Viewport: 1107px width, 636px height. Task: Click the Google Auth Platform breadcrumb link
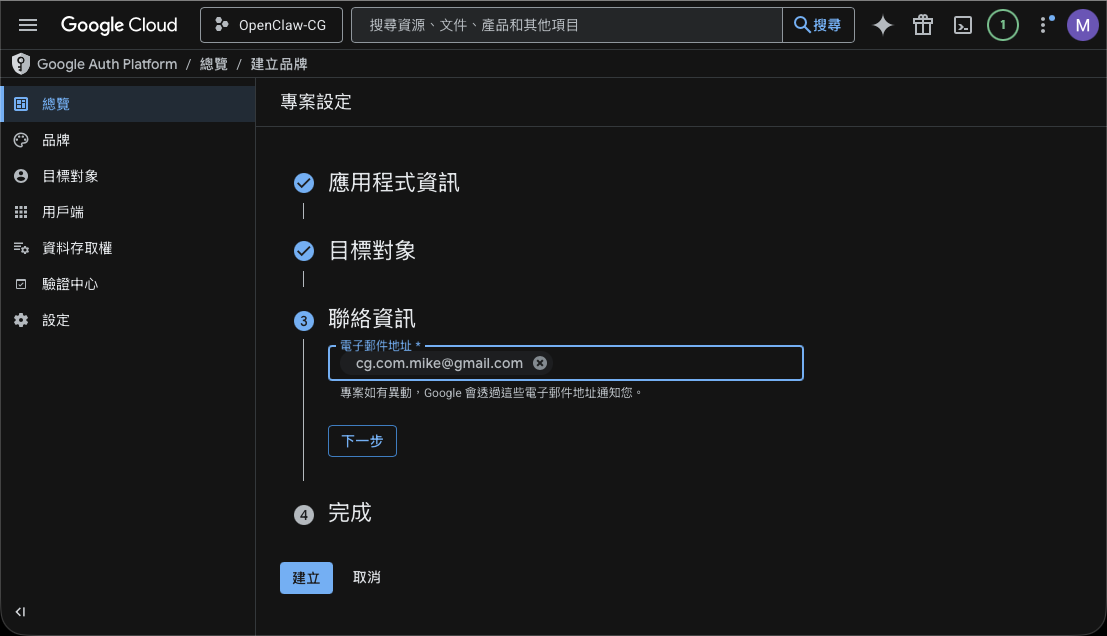click(x=107, y=64)
